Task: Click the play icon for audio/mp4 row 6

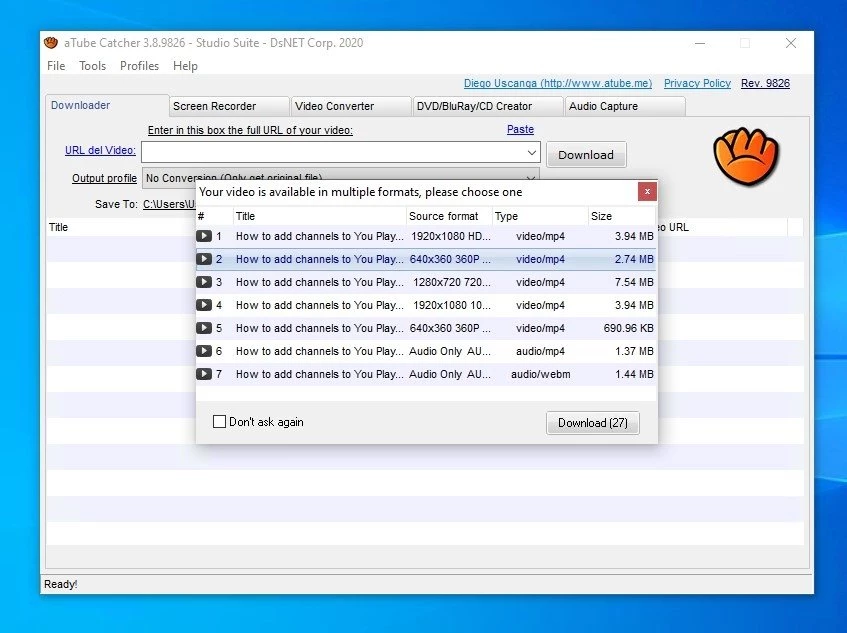Action: pyautogui.click(x=204, y=352)
